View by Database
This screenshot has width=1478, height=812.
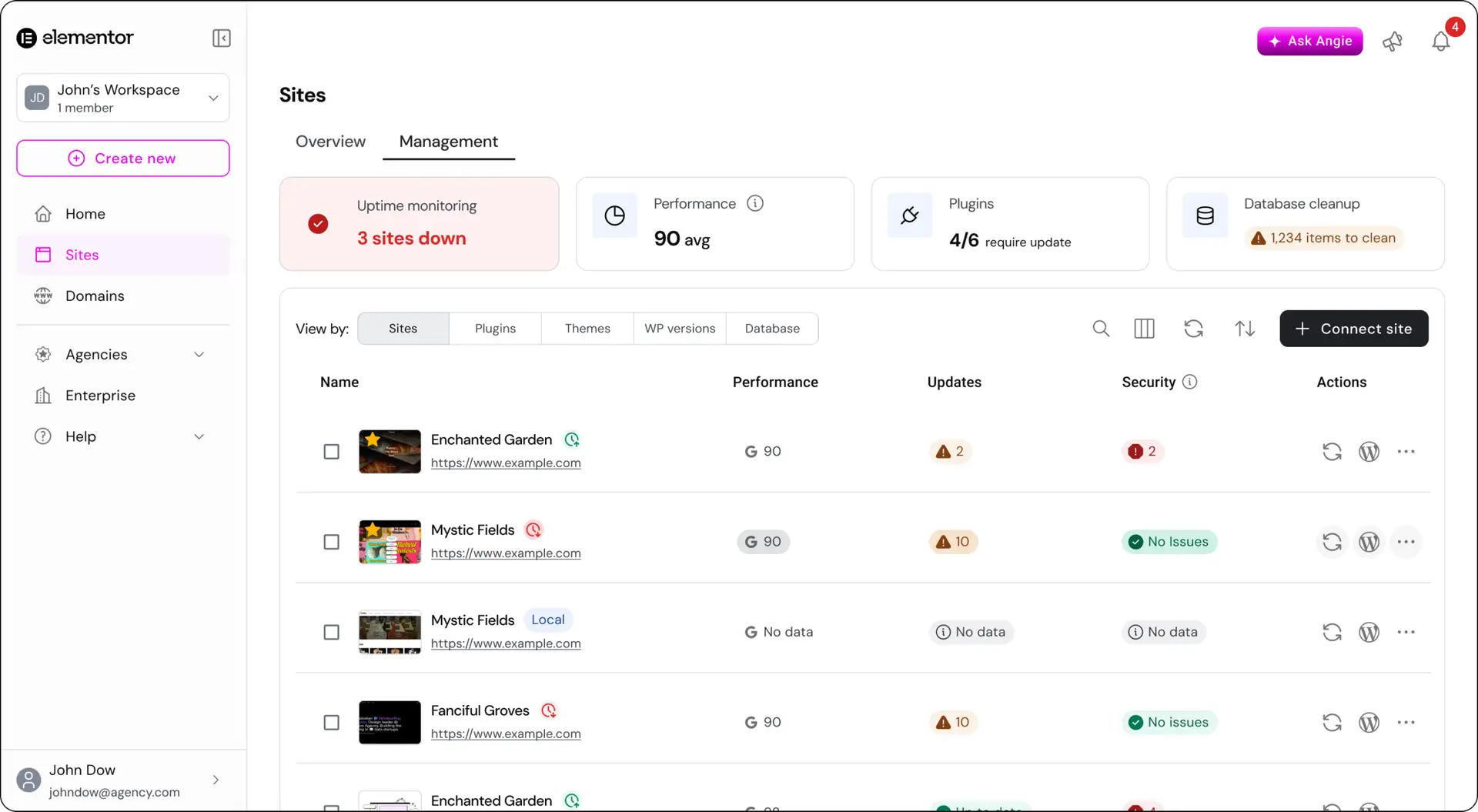pyautogui.click(x=772, y=329)
